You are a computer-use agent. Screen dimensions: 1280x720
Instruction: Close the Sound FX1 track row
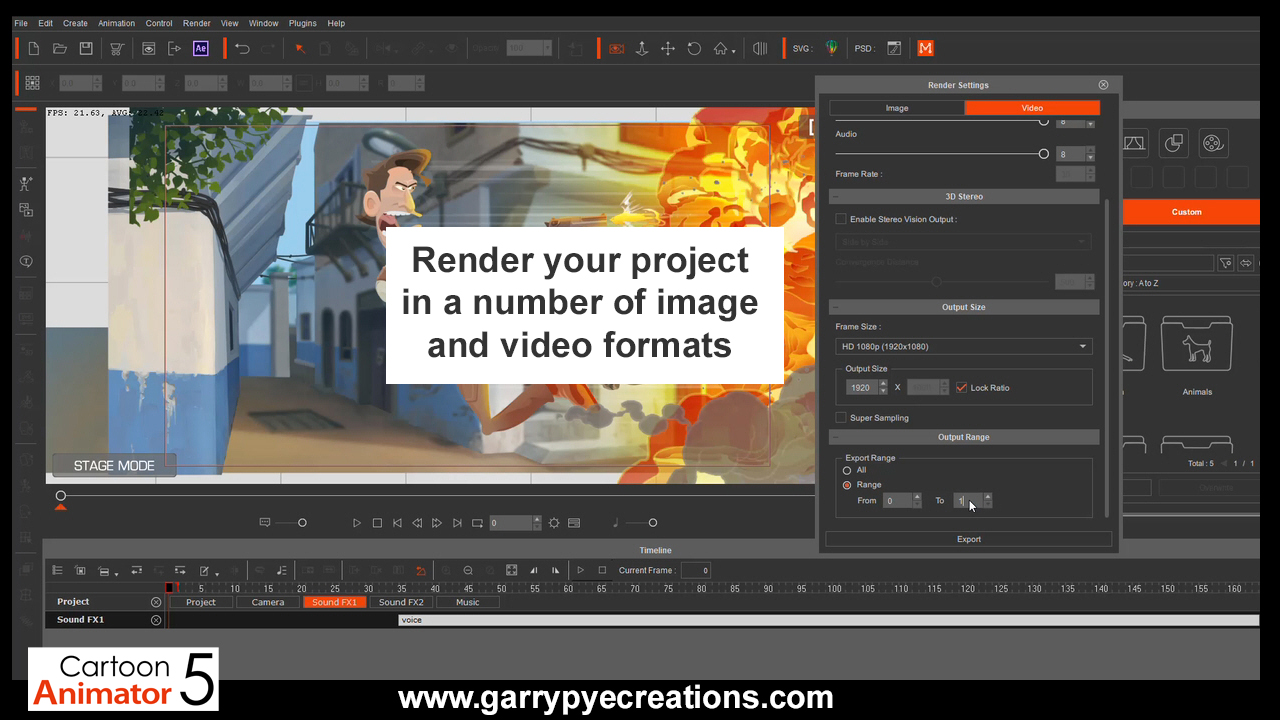156,620
